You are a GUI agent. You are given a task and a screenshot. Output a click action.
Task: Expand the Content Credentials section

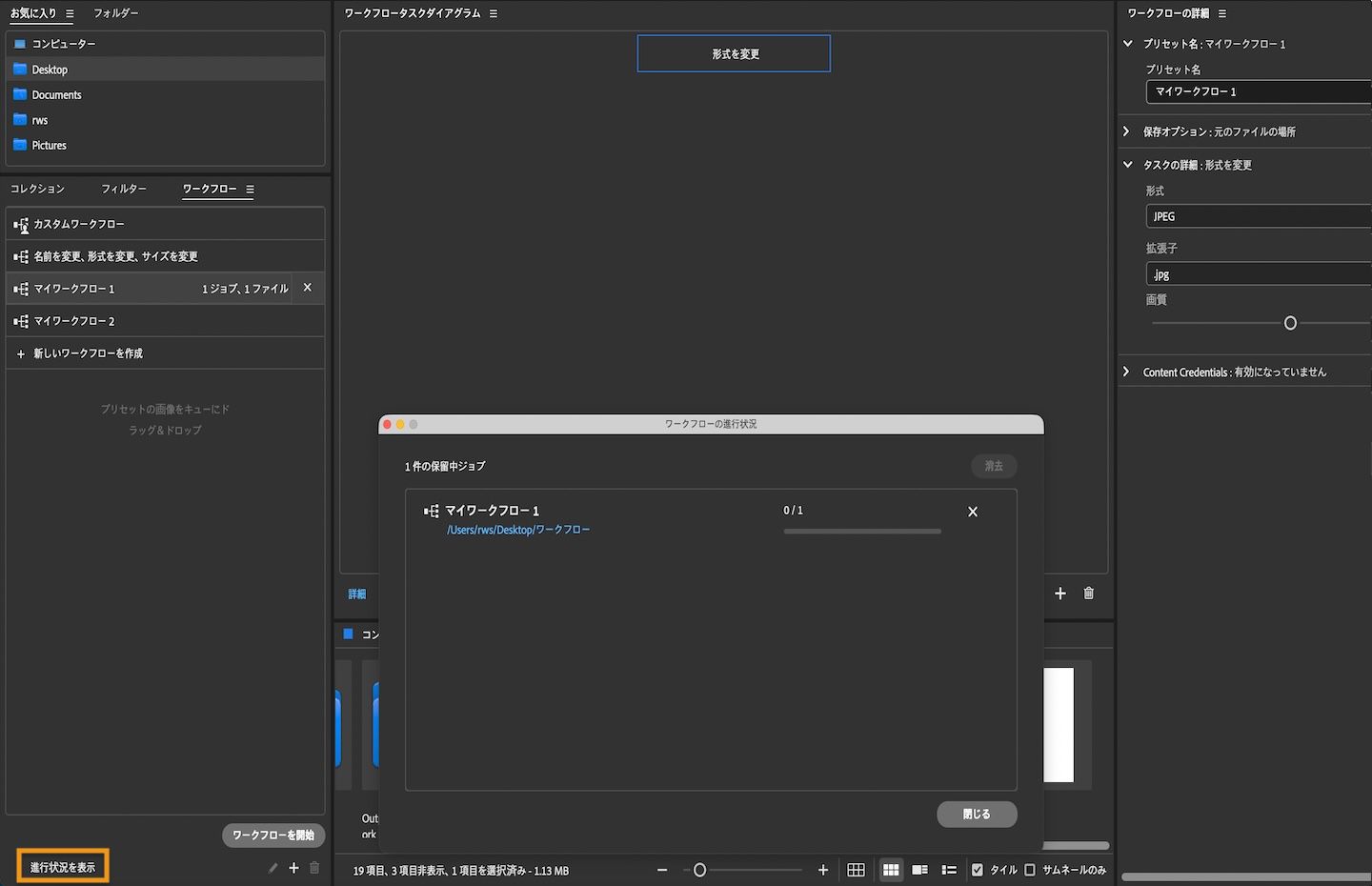click(x=1126, y=372)
